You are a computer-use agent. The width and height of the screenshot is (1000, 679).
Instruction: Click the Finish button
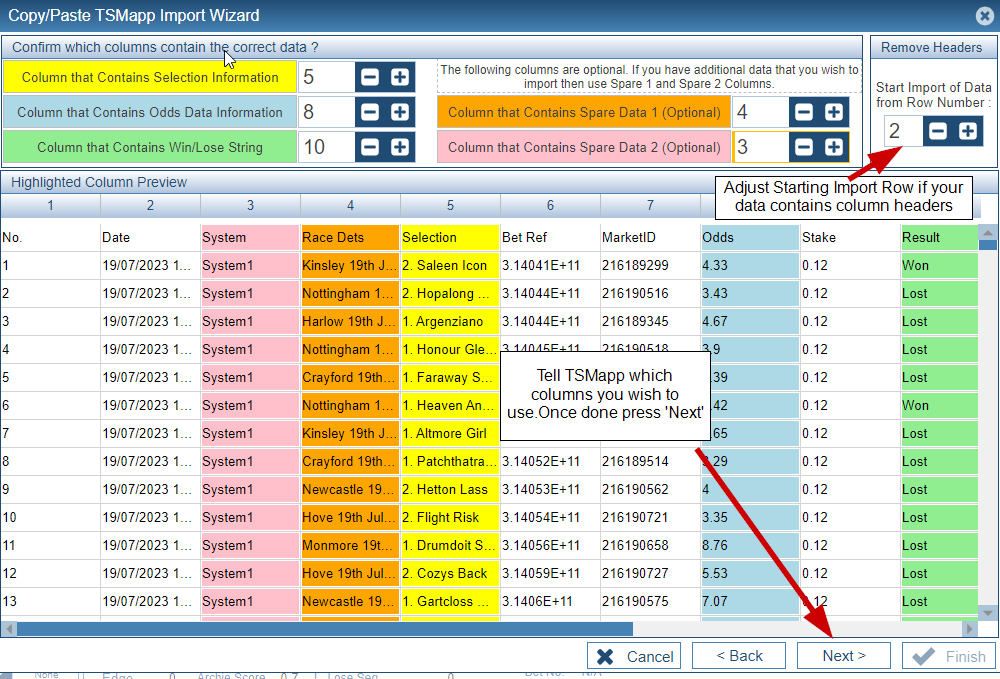pyautogui.click(x=949, y=656)
